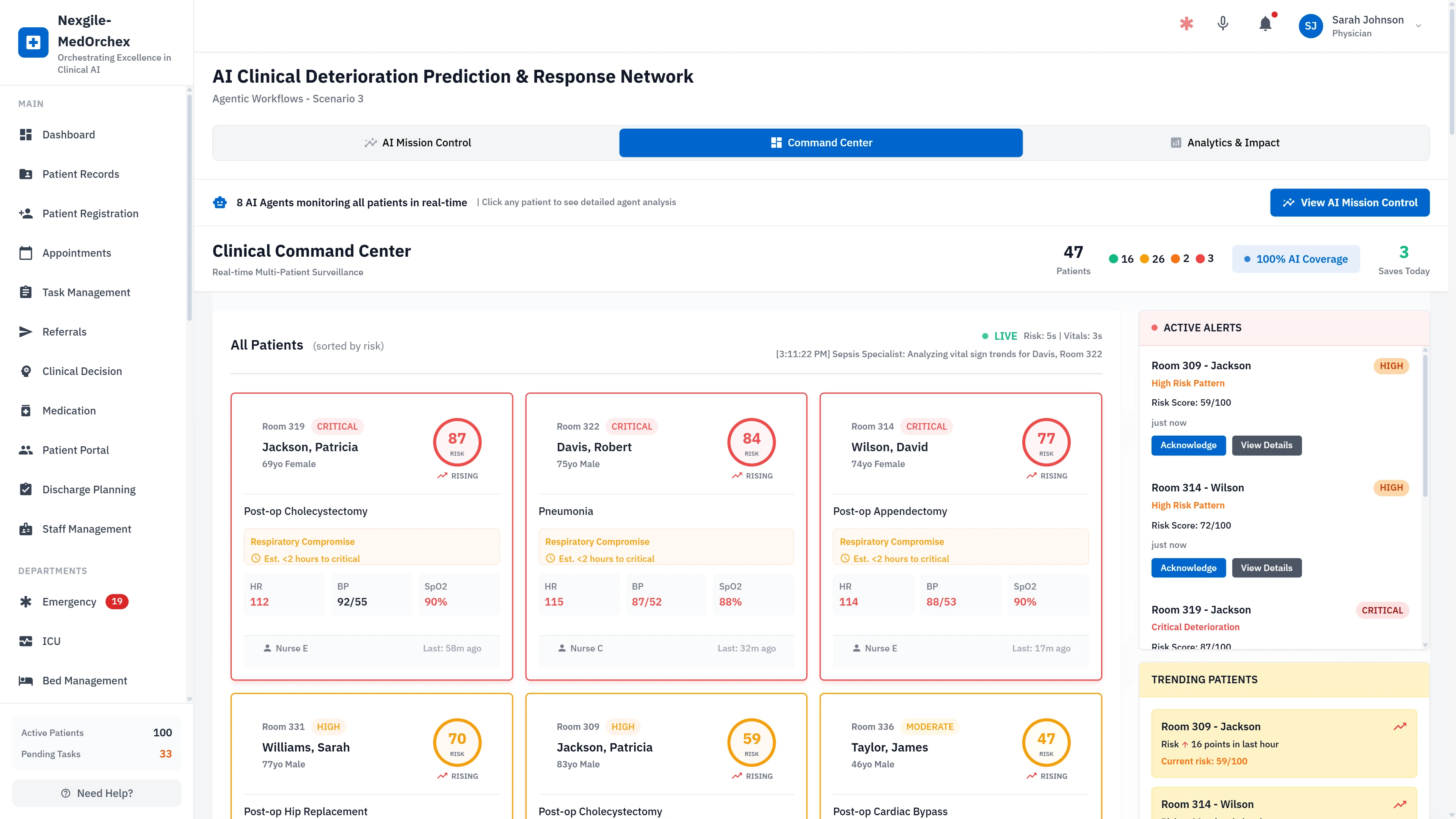
Task: Open the notifications bell
Action: [x=1265, y=24]
